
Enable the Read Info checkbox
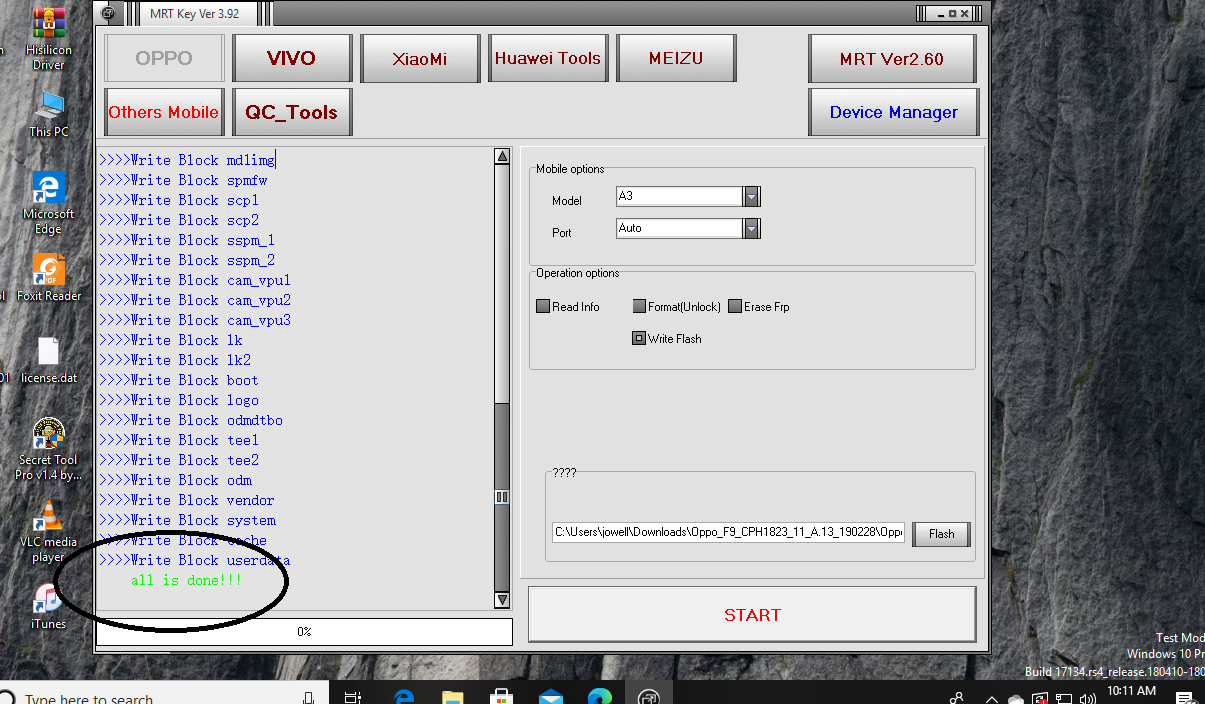click(543, 307)
